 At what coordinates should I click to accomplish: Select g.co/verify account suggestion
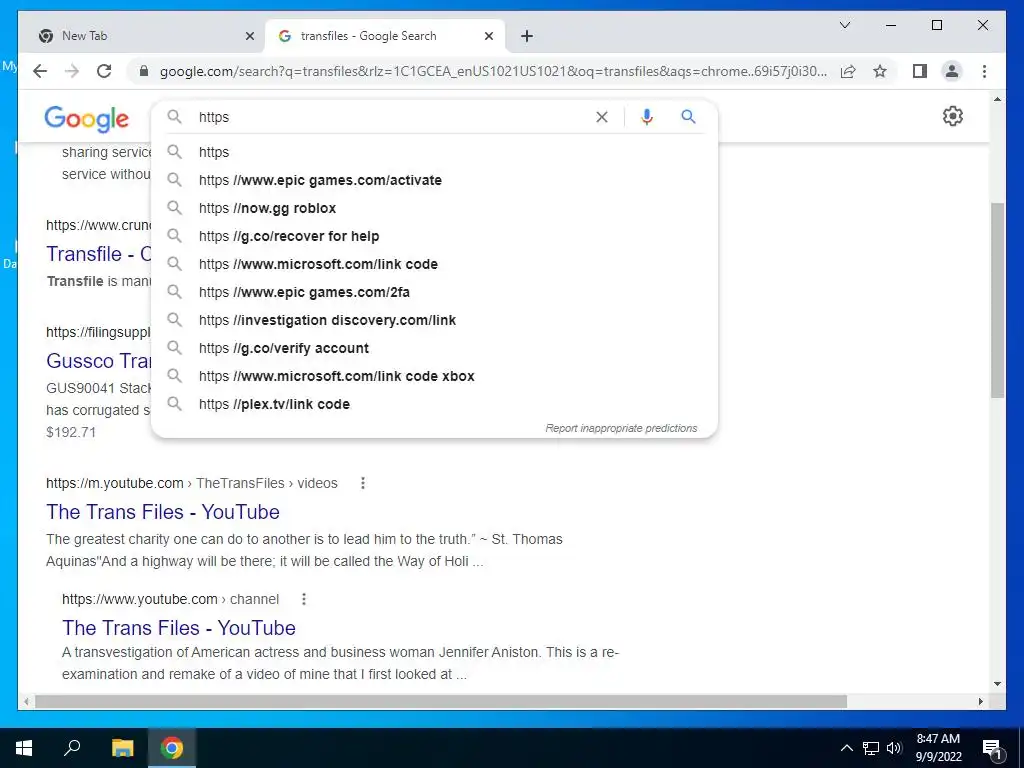[x=434, y=348]
